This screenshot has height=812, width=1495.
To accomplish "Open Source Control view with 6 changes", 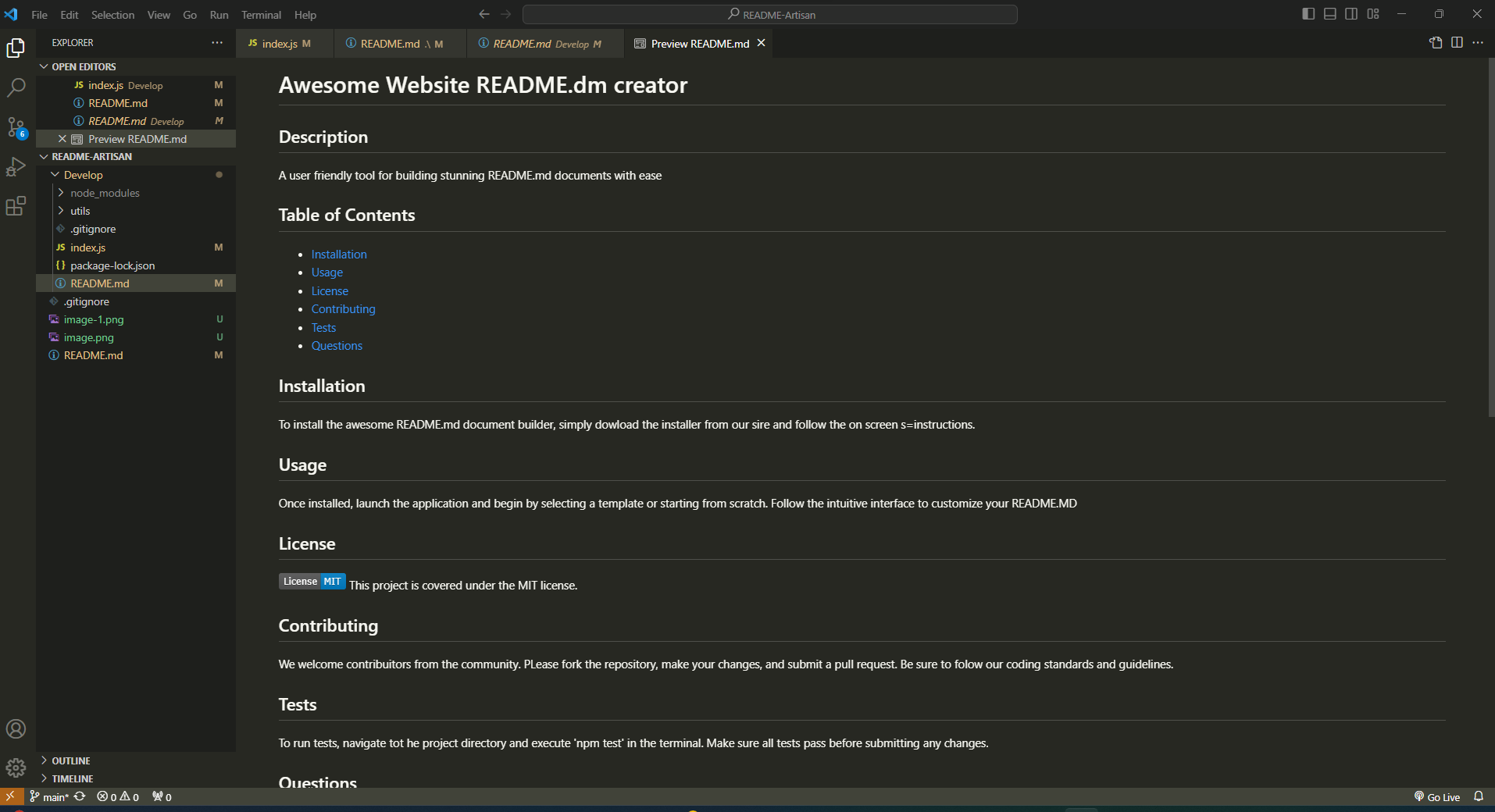I will pyautogui.click(x=16, y=127).
